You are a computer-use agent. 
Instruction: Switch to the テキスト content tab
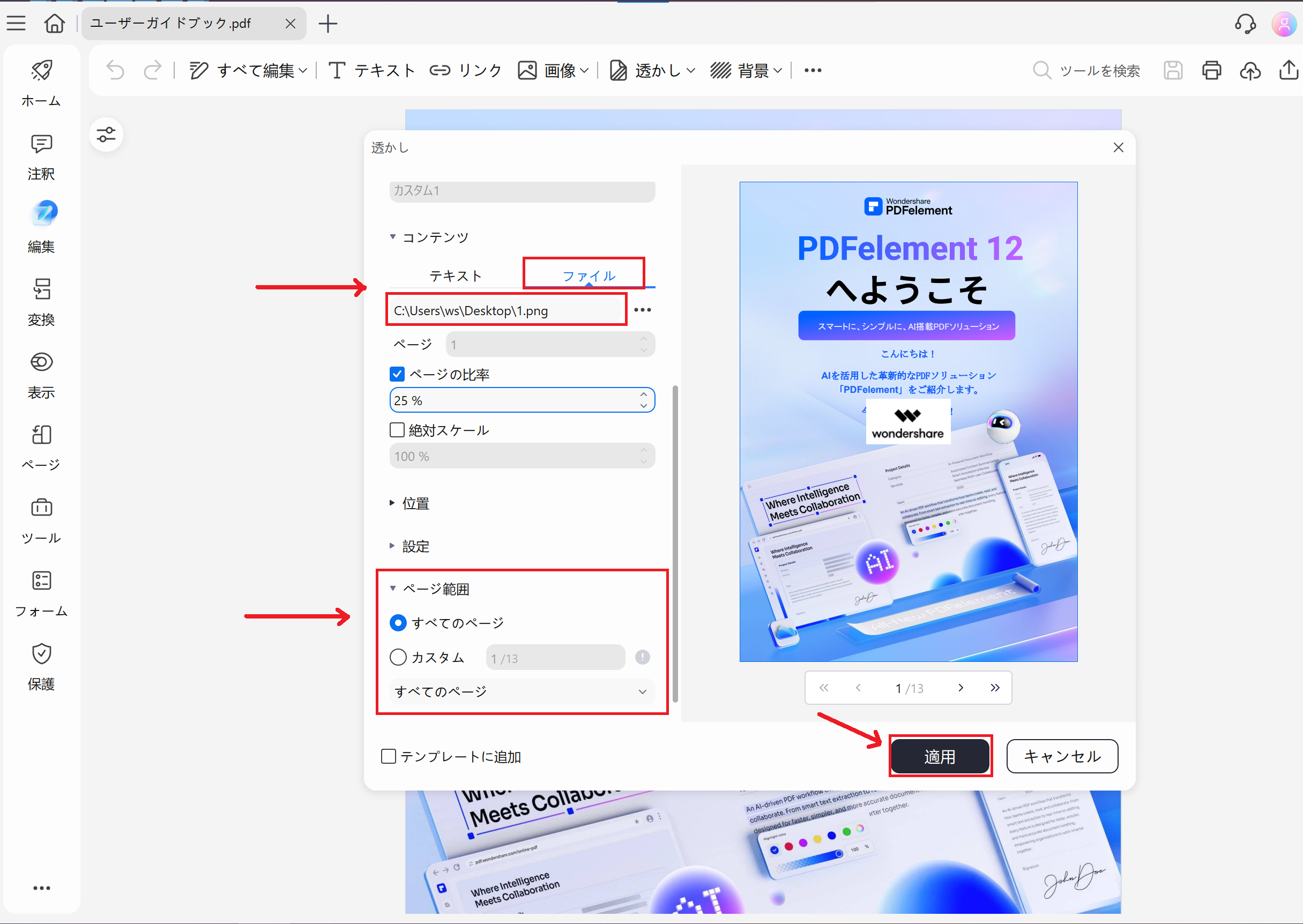pos(456,275)
